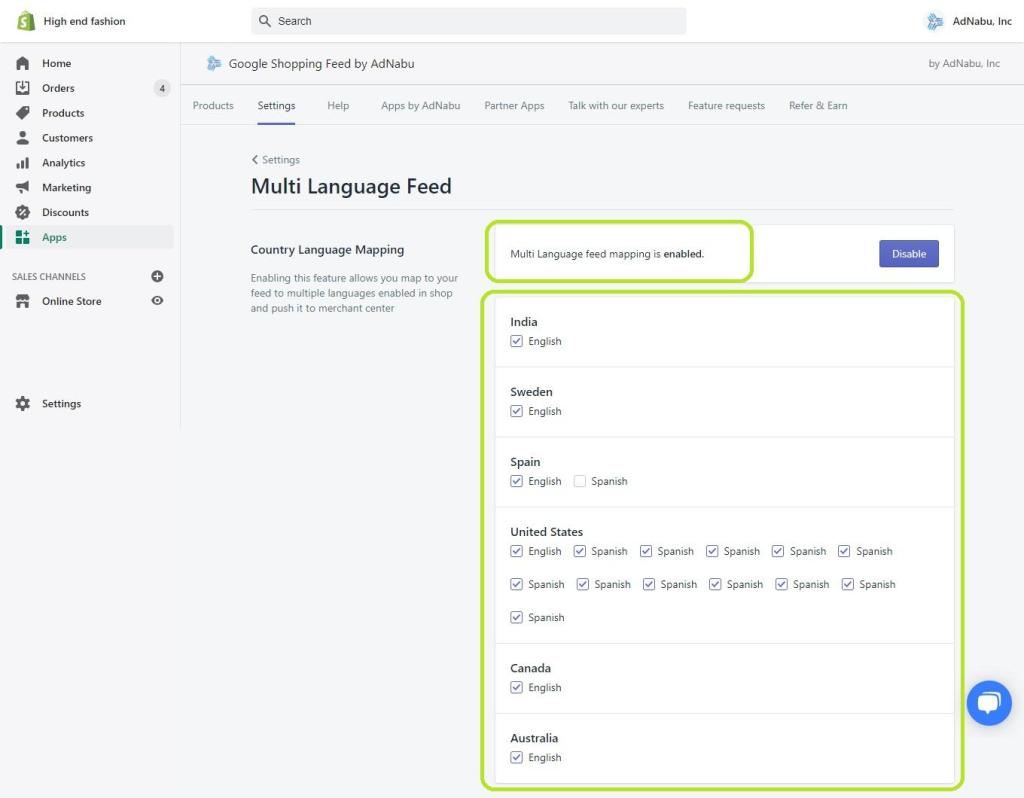Click the AdNabu, Inc account name
Viewport: 1024px width, 798px height.
click(x=982, y=21)
